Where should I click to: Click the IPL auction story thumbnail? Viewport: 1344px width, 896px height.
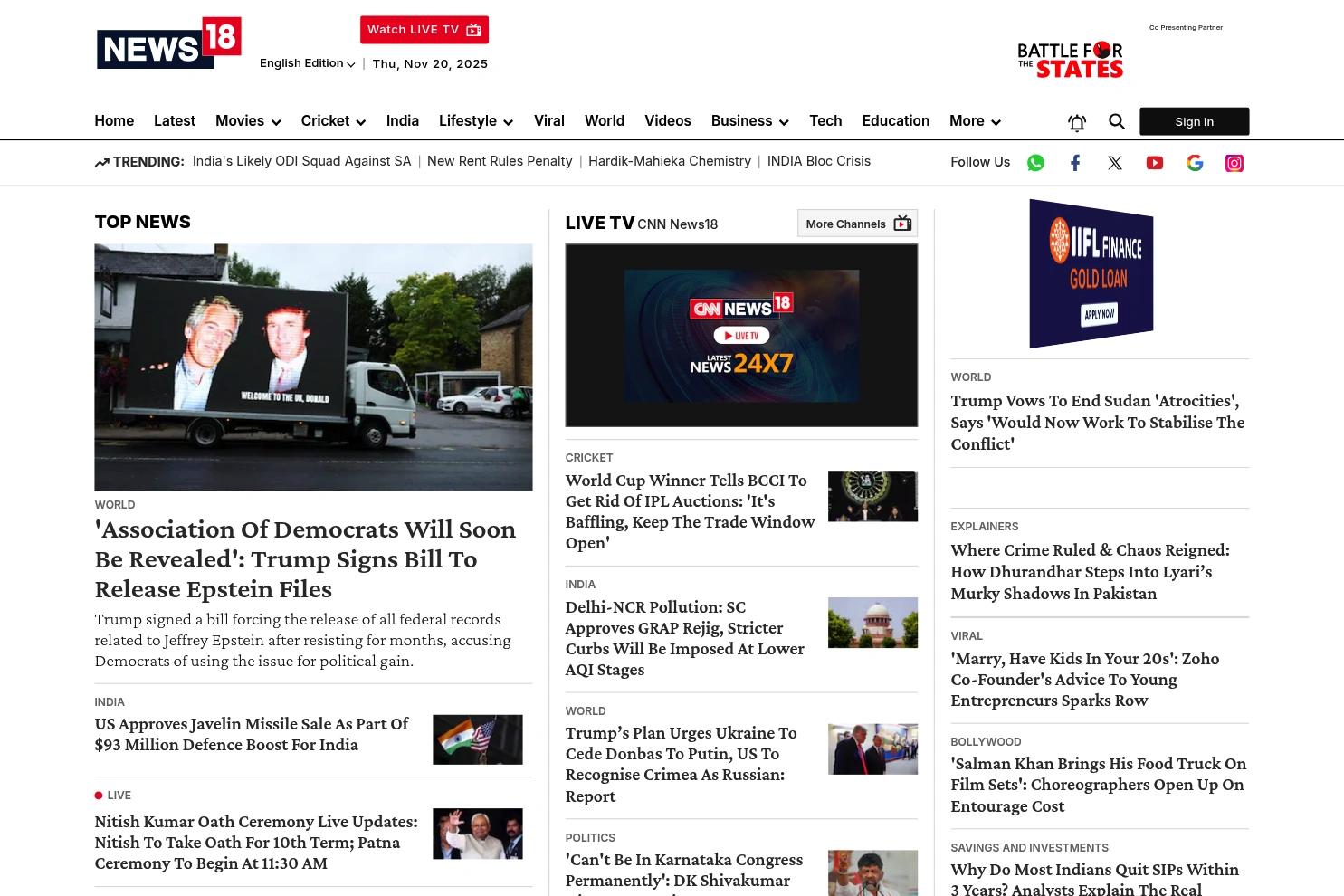coord(872,496)
